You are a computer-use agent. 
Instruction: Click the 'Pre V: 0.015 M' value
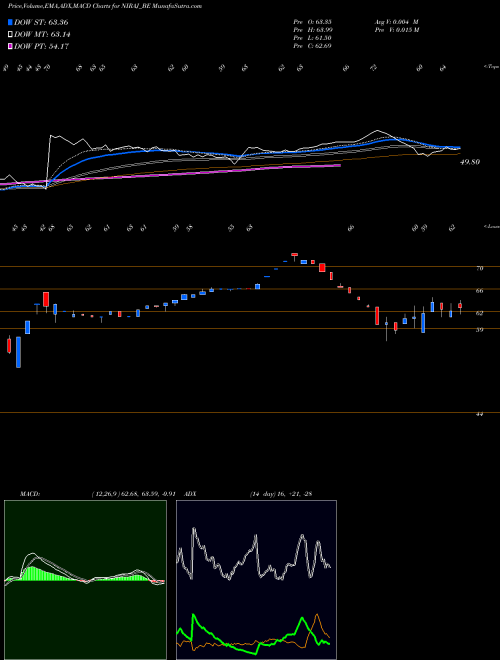tap(396, 30)
